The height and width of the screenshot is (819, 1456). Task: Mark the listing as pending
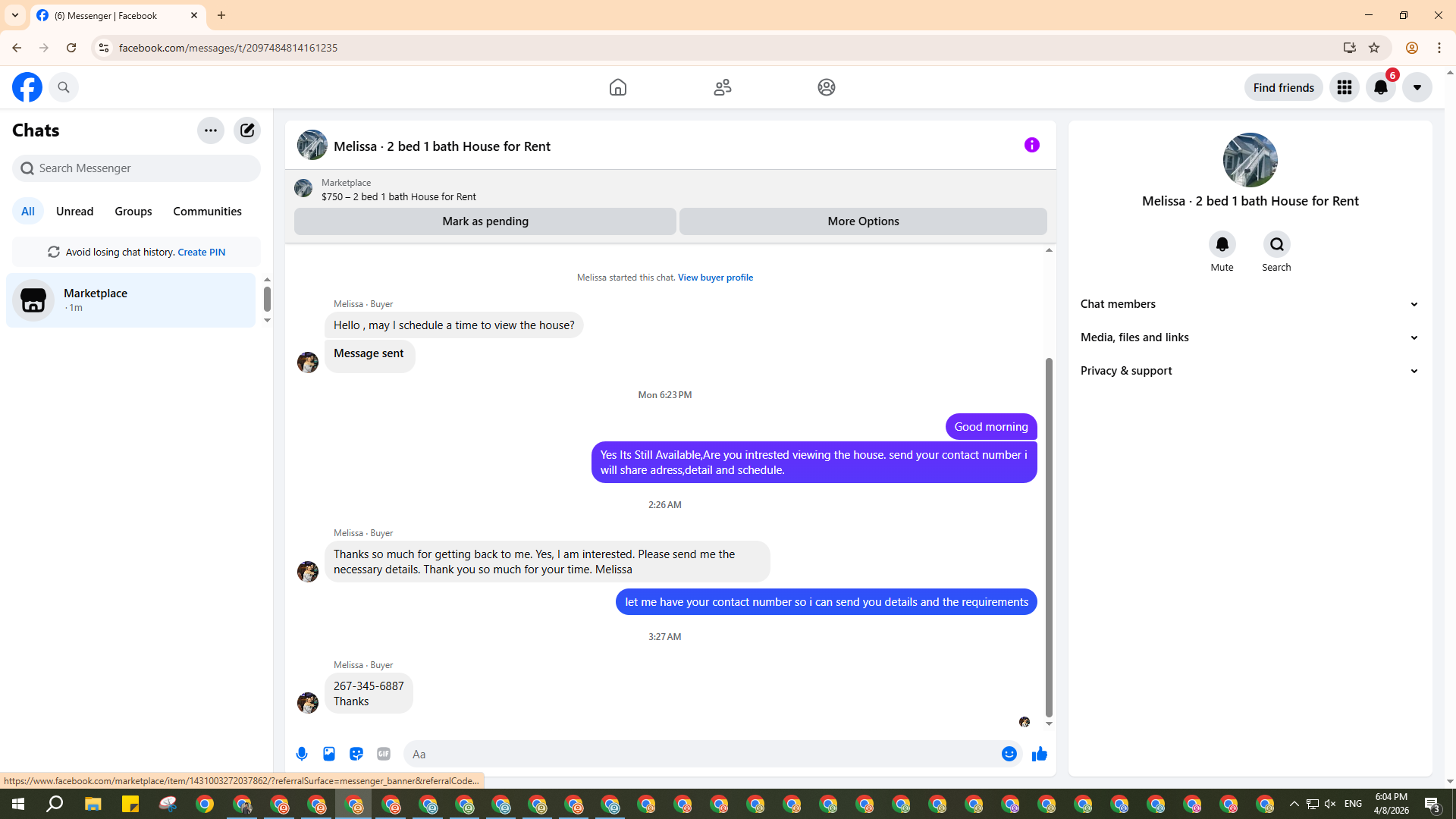485,221
